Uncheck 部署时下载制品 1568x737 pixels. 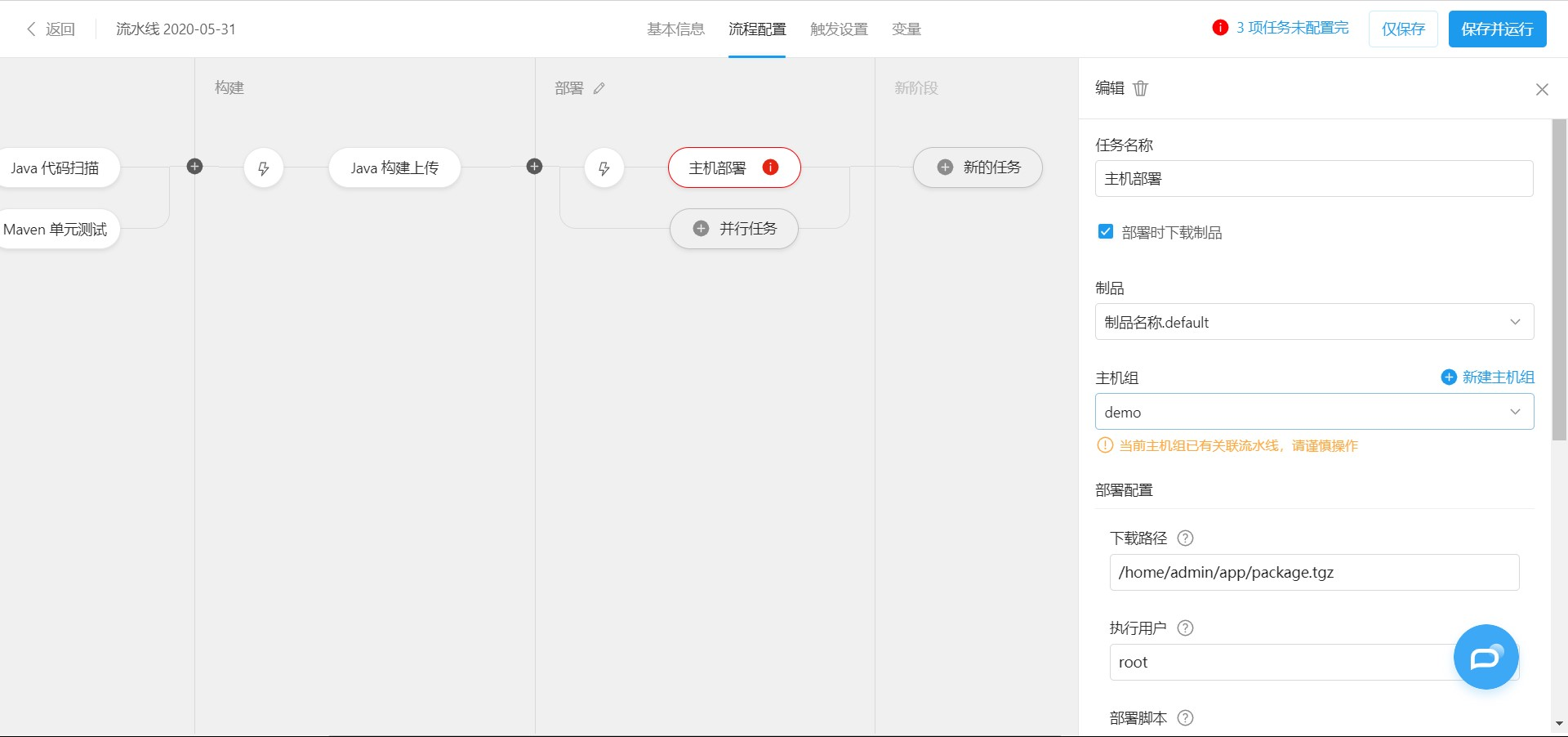coord(1105,232)
